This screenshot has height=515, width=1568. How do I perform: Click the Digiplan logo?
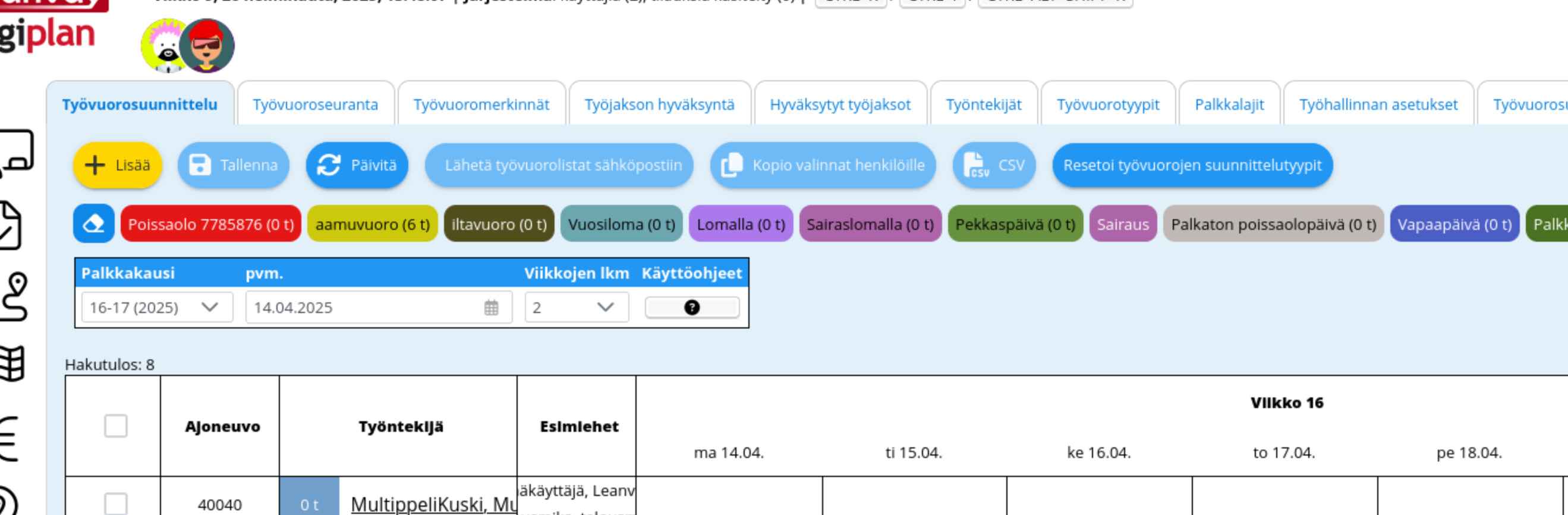pyautogui.click(x=48, y=33)
